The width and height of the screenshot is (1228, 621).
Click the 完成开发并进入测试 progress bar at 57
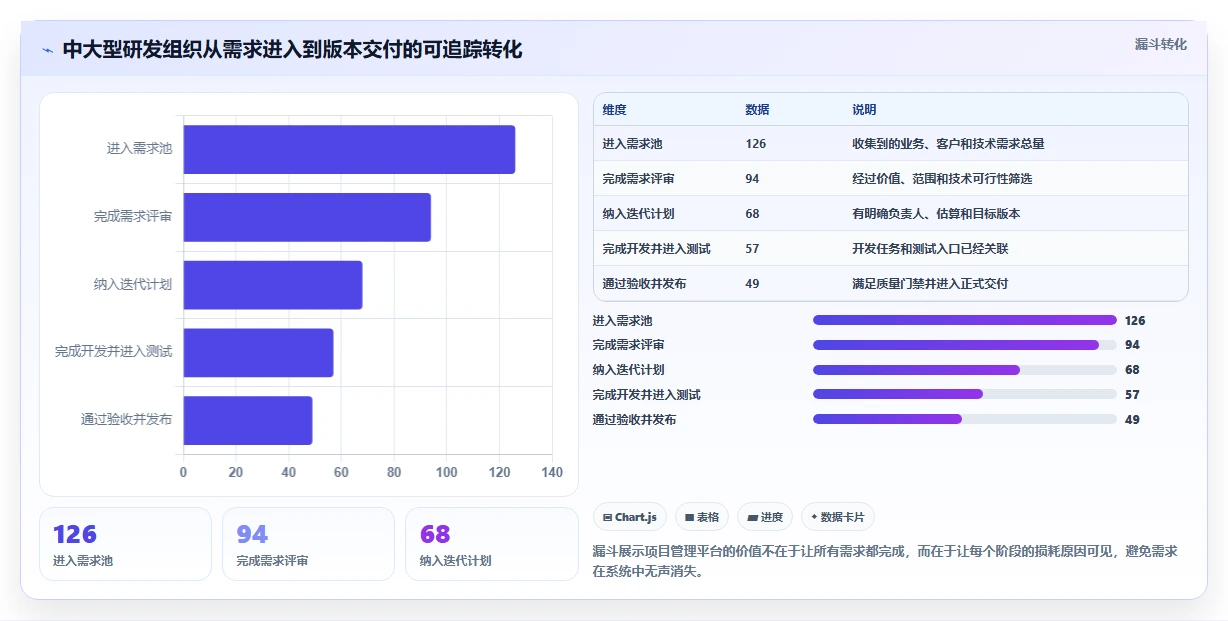[x=965, y=394]
